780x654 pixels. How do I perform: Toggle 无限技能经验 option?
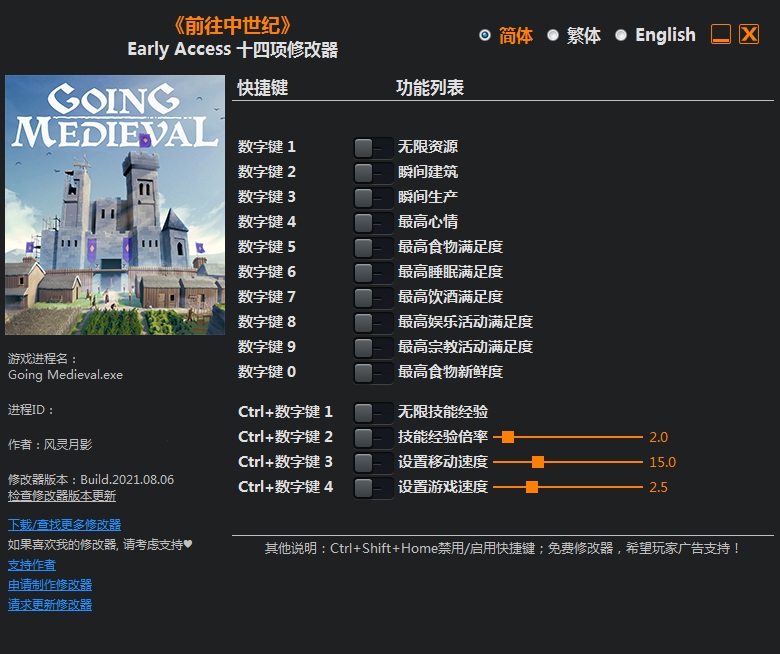coord(372,412)
